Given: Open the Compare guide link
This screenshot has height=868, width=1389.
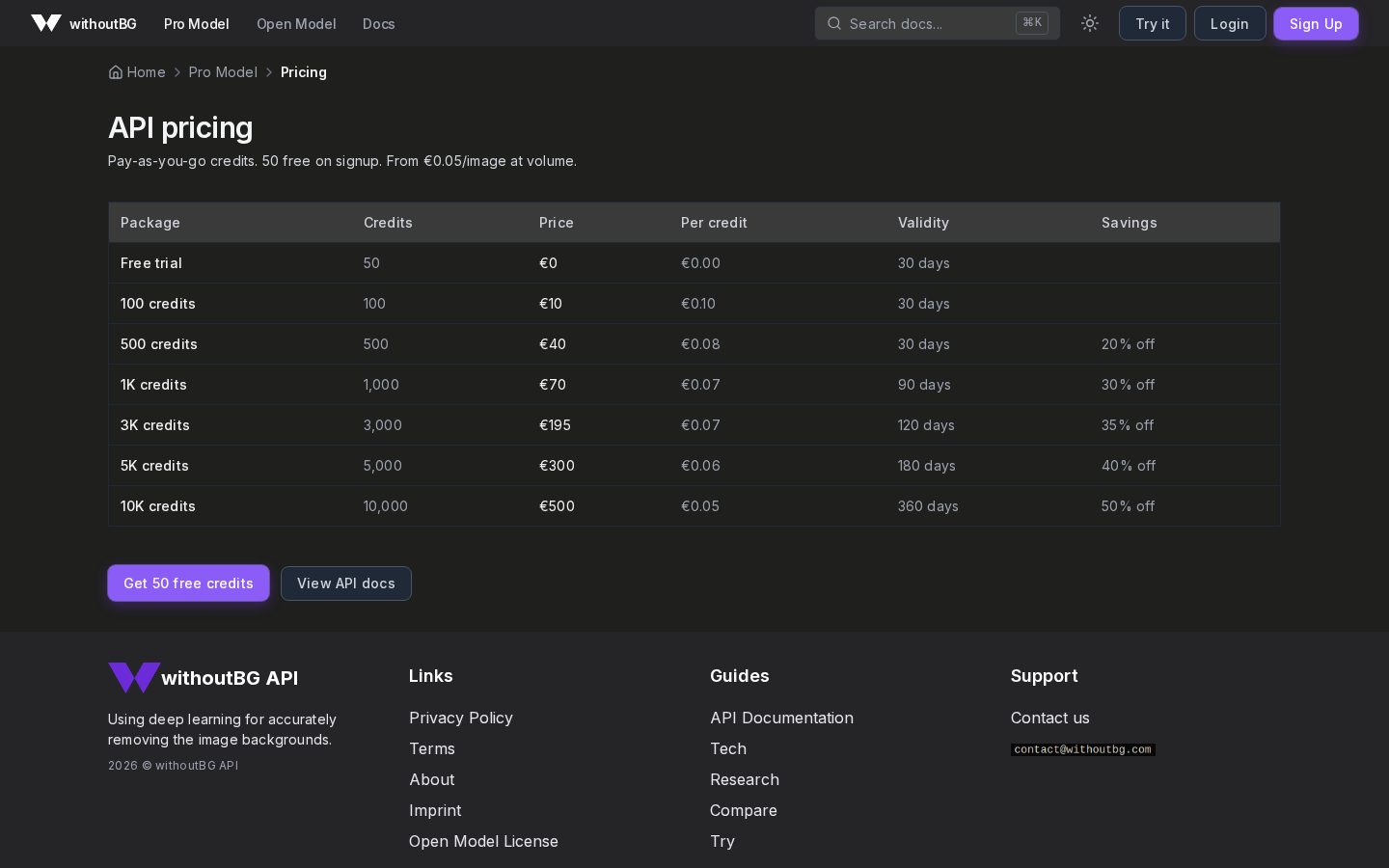Looking at the screenshot, I should (x=744, y=810).
